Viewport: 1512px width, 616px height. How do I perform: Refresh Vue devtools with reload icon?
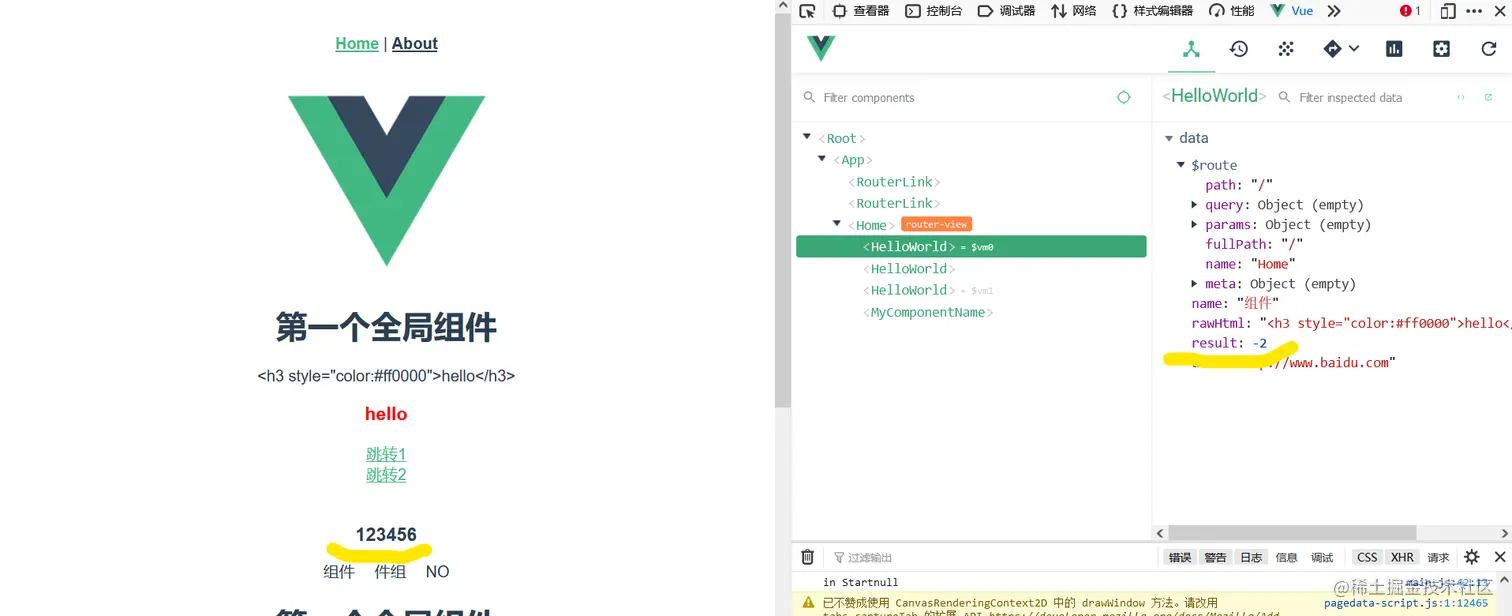coord(1489,49)
